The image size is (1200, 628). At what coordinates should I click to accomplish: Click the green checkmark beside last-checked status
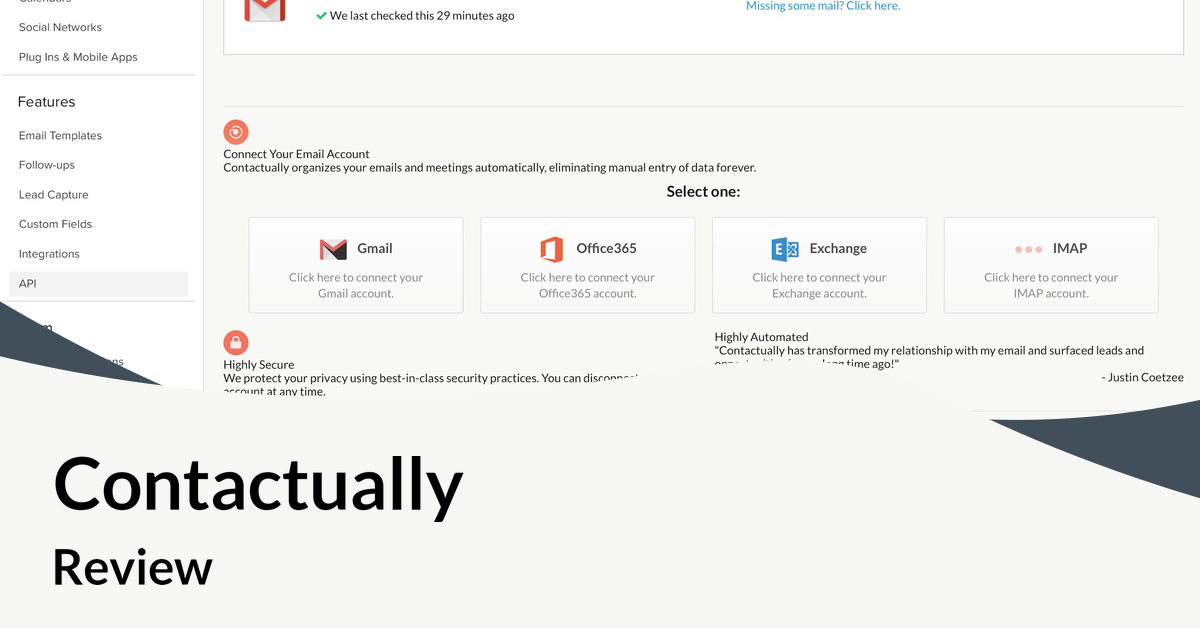pyautogui.click(x=321, y=15)
